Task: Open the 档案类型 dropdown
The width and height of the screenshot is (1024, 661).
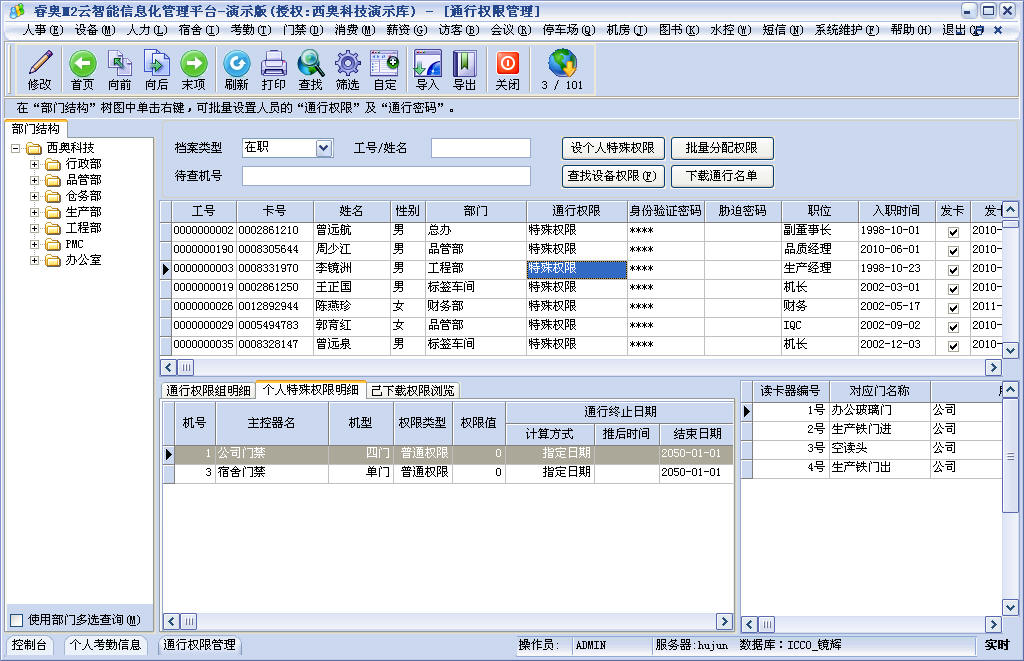Action: coord(323,148)
